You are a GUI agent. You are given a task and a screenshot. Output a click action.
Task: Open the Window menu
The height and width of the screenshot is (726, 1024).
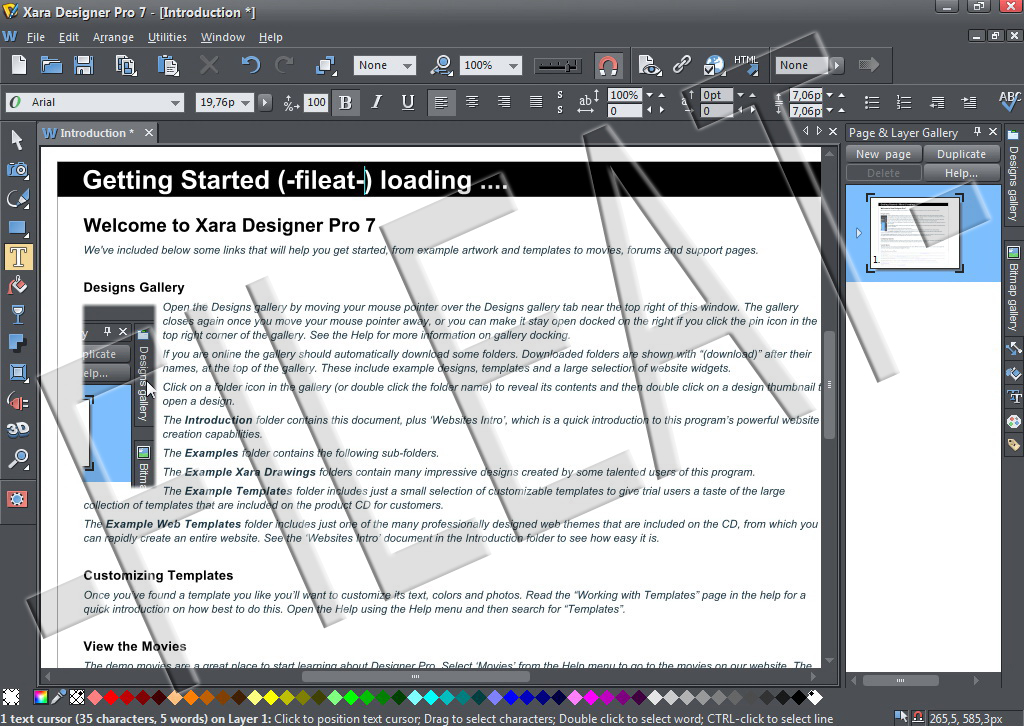click(223, 37)
